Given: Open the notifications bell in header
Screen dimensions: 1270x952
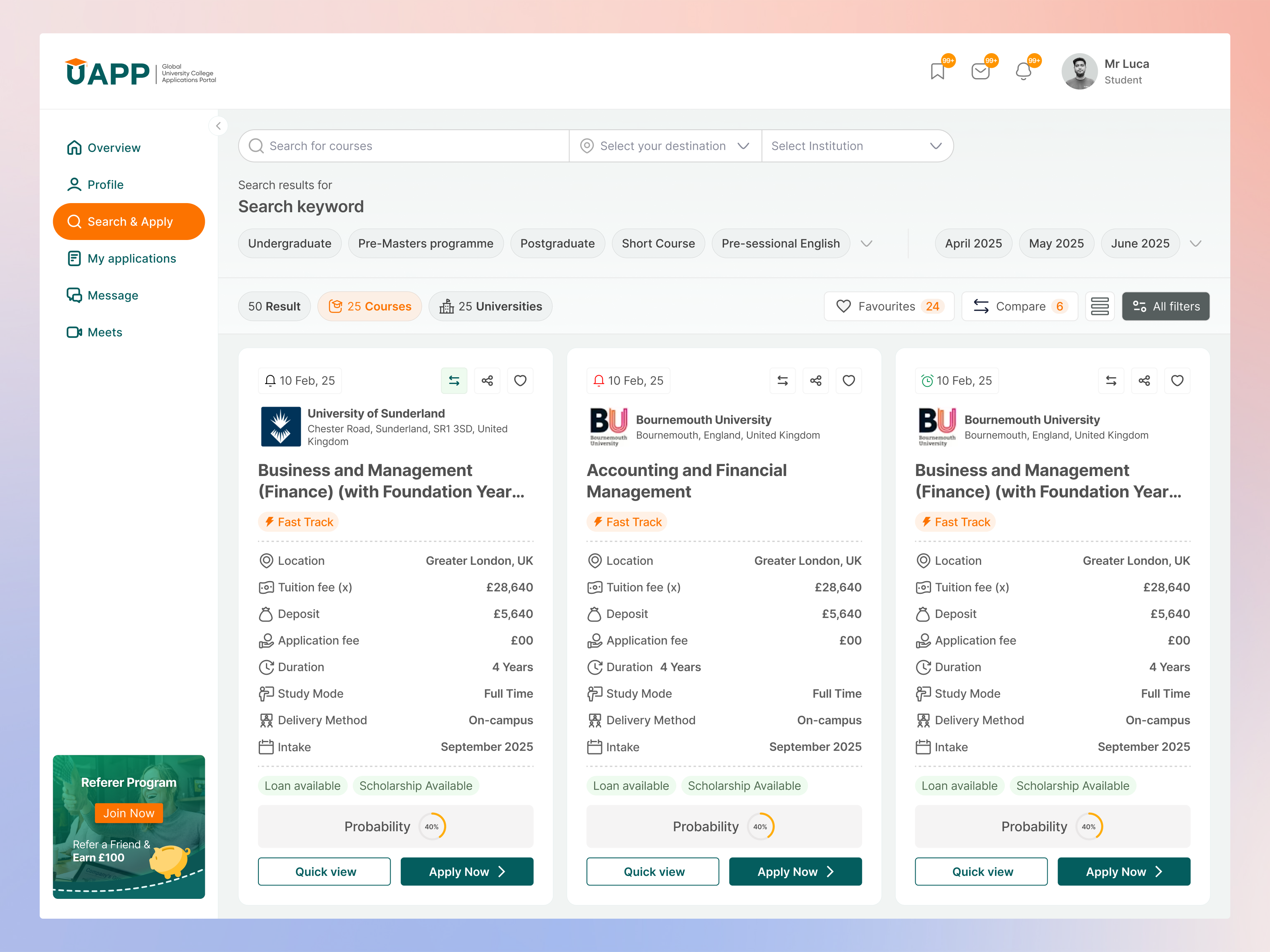Looking at the screenshot, I should tap(1024, 71).
